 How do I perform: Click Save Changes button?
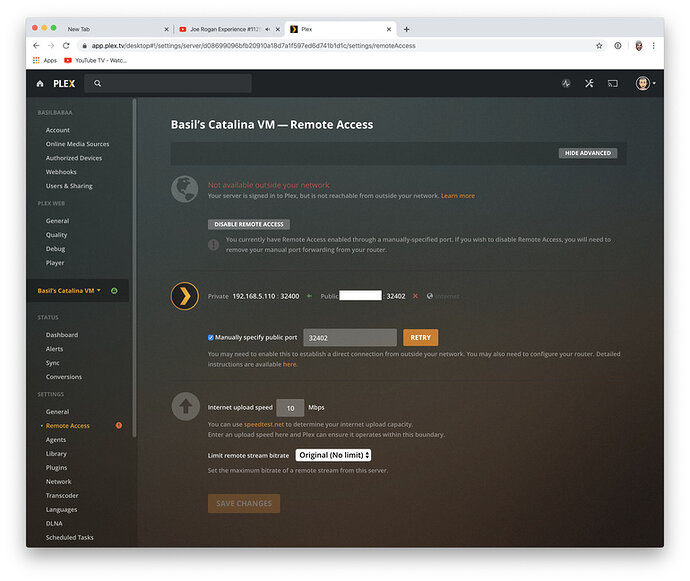(244, 504)
